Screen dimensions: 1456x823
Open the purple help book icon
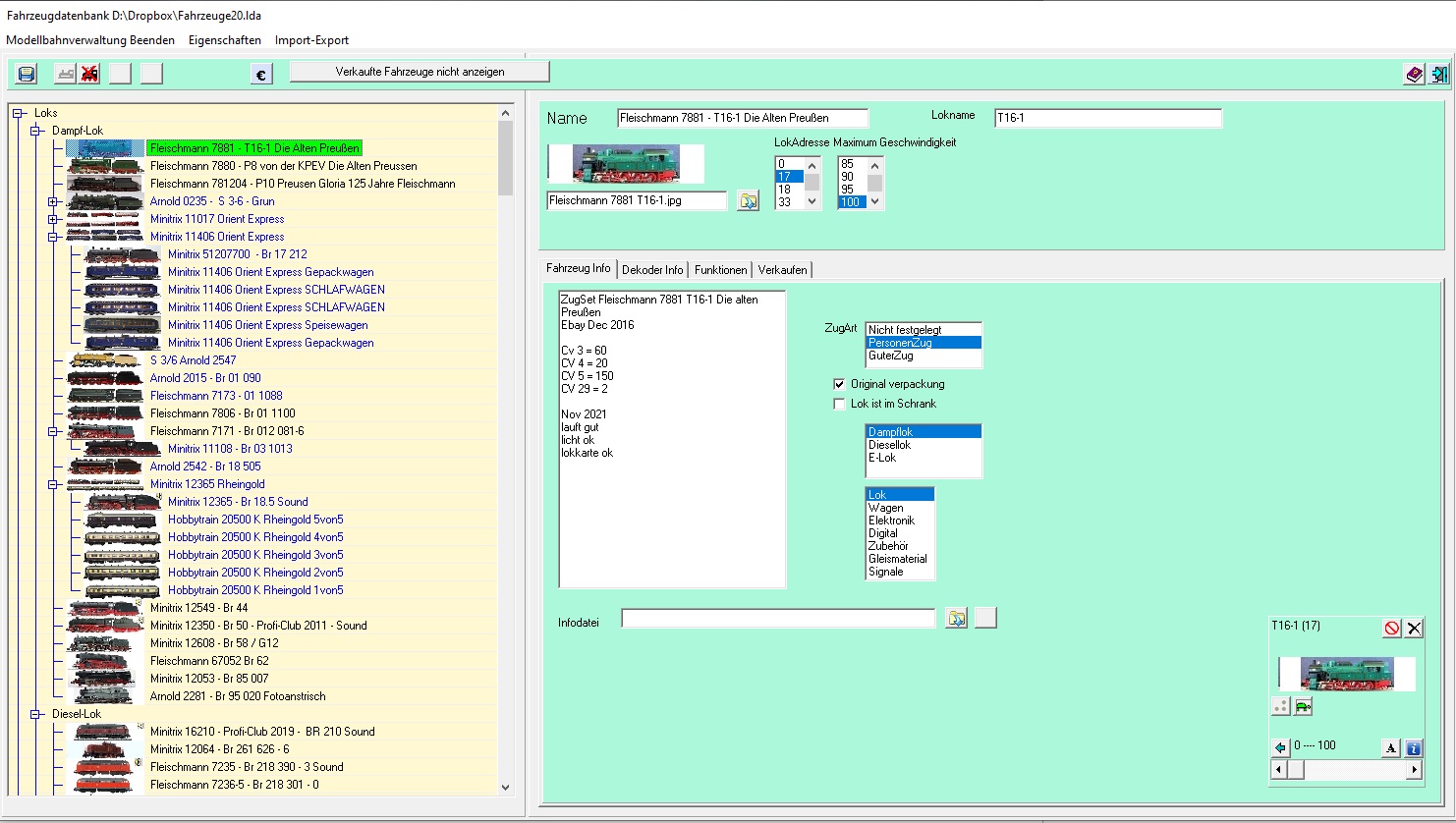pyautogui.click(x=1414, y=75)
